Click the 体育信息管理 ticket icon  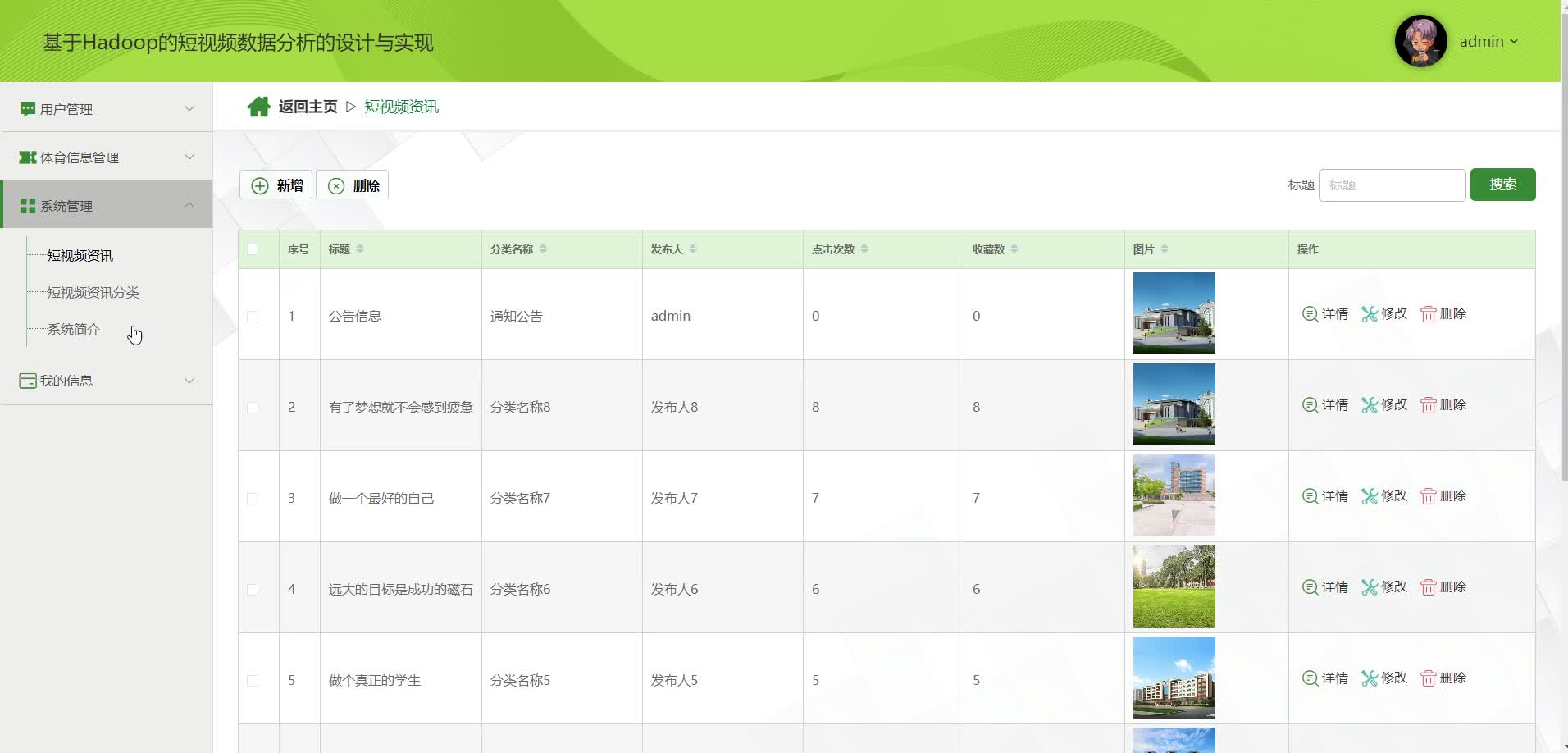[27, 157]
